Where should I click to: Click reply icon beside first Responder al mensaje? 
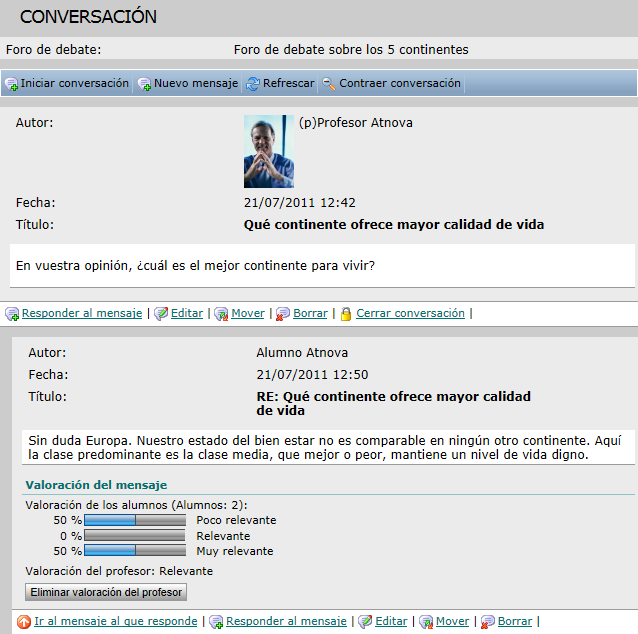click(x=12, y=314)
